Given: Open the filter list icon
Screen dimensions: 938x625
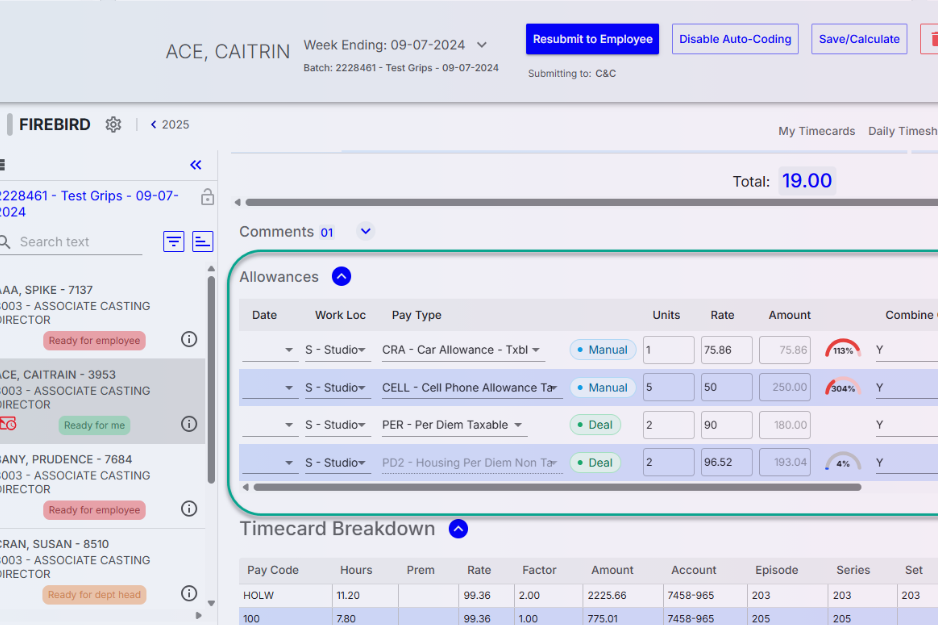Looking at the screenshot, I should pos(174,241).
